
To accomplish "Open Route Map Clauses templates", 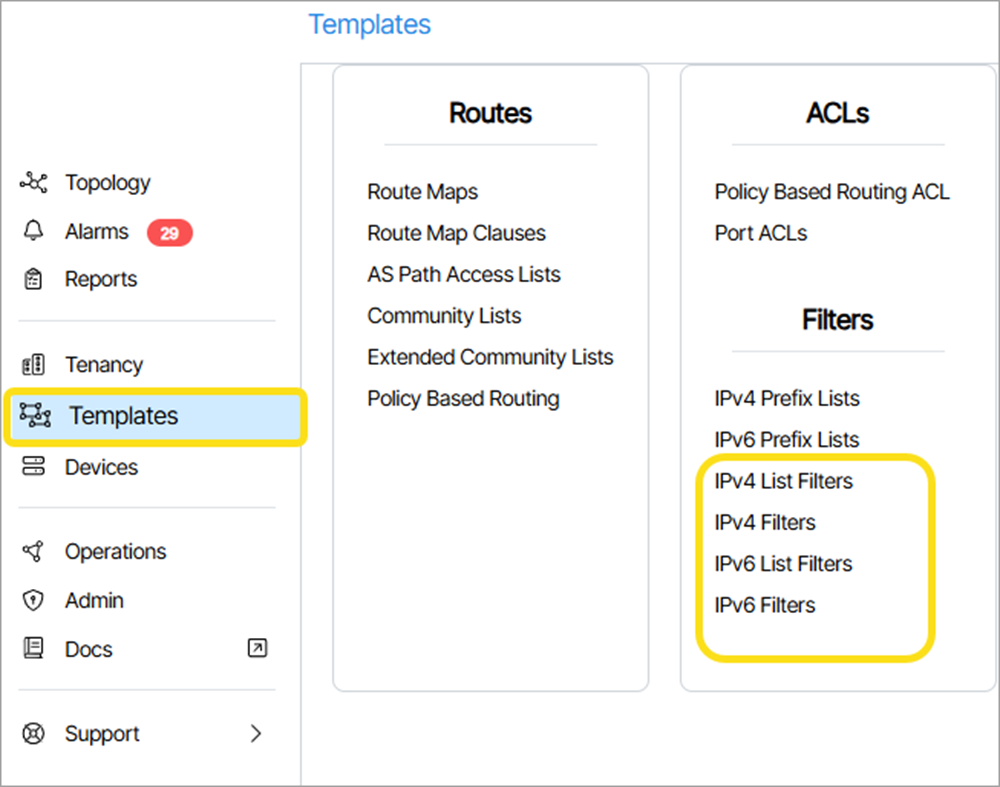I will tap(456, 233).
